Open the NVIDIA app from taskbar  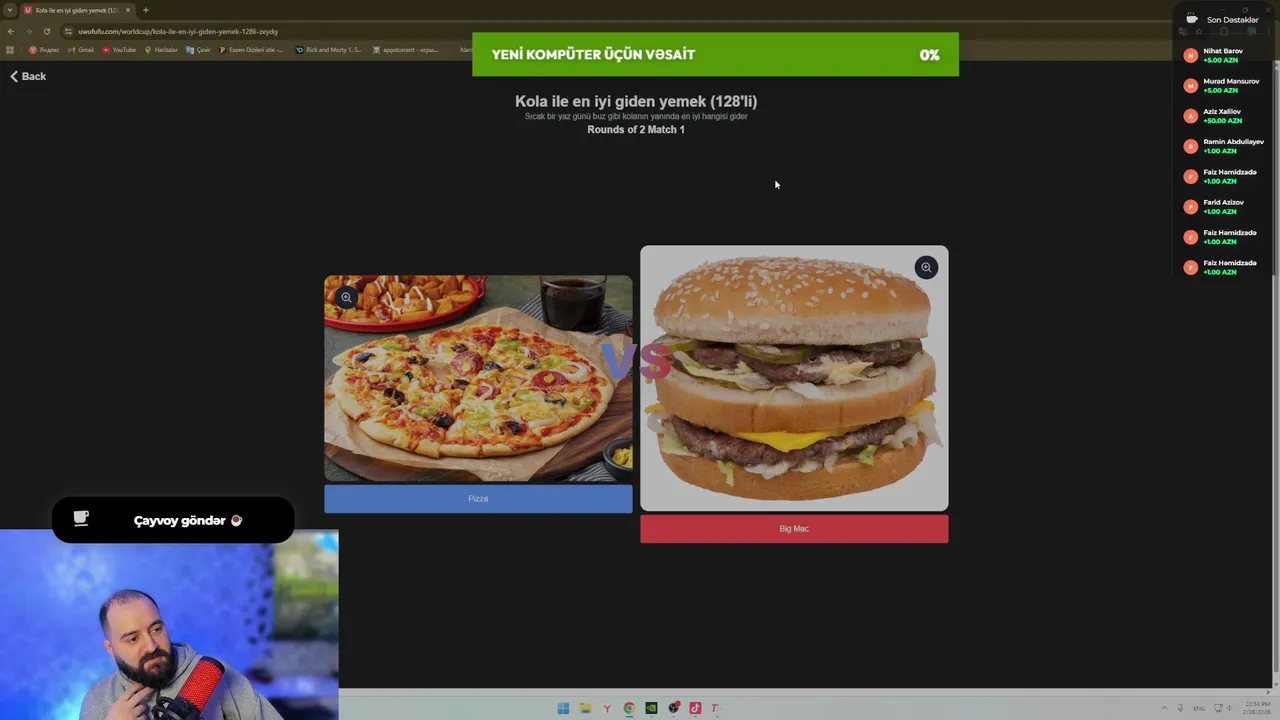651,708
